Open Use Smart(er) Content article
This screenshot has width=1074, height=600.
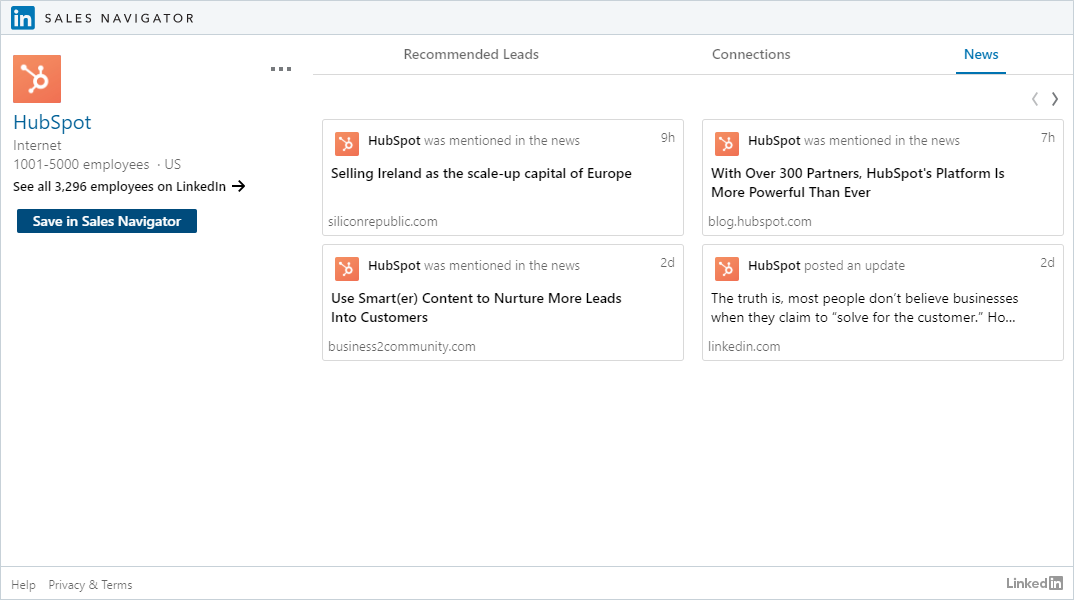tap(476, 308)
